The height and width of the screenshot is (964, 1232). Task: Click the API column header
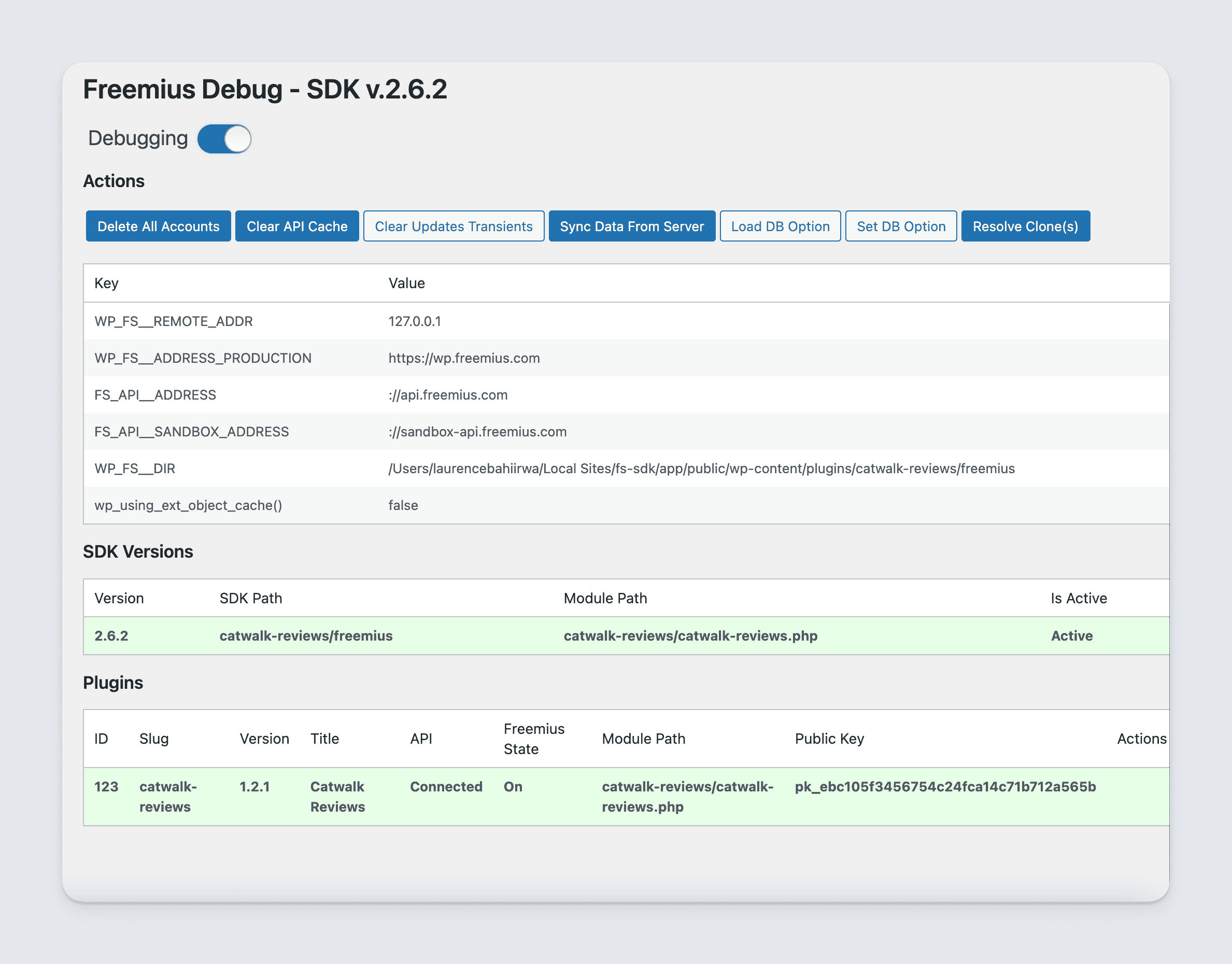coord(421,738)
